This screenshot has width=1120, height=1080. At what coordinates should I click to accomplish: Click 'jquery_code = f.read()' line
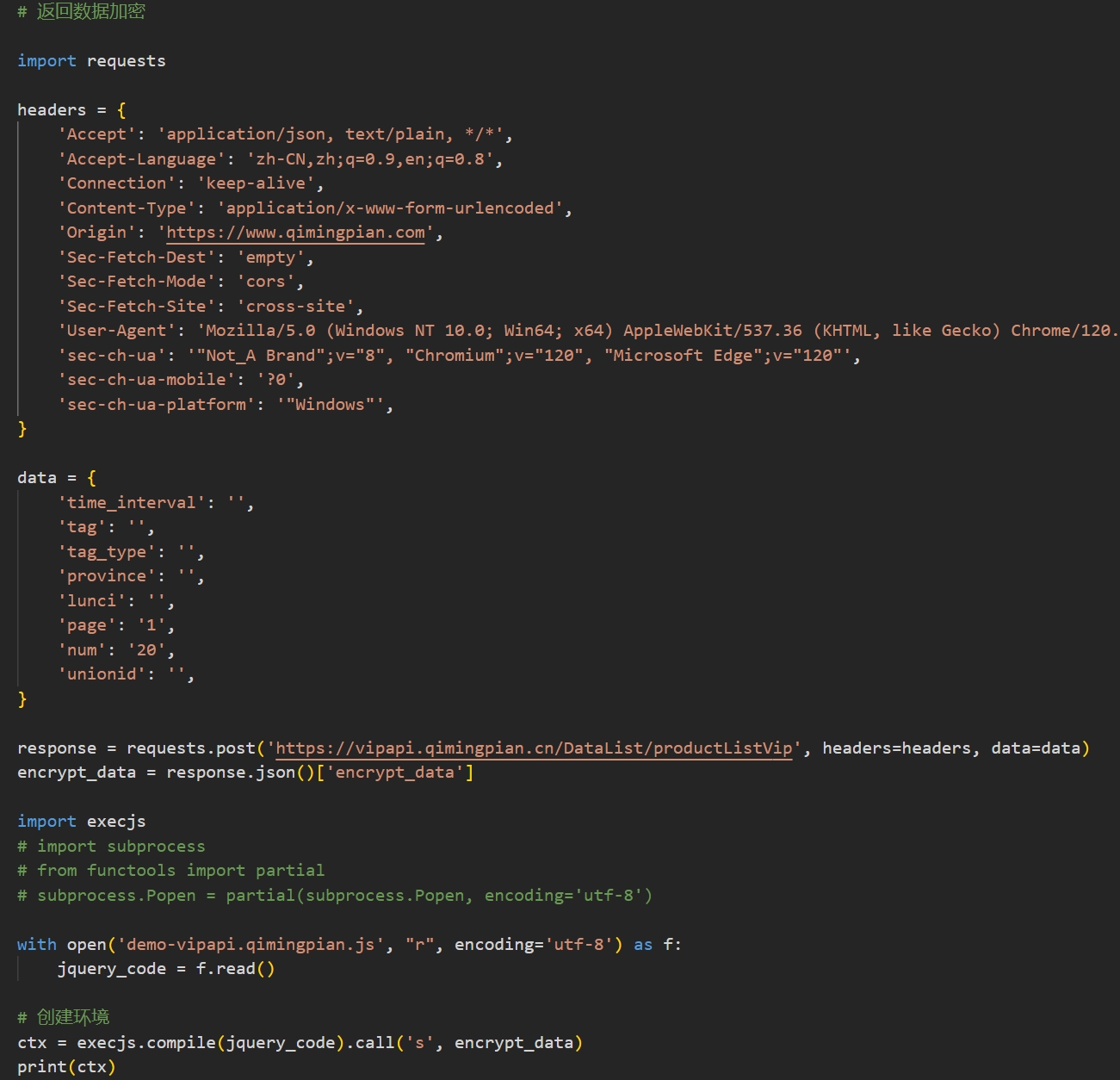click(166, 969)
